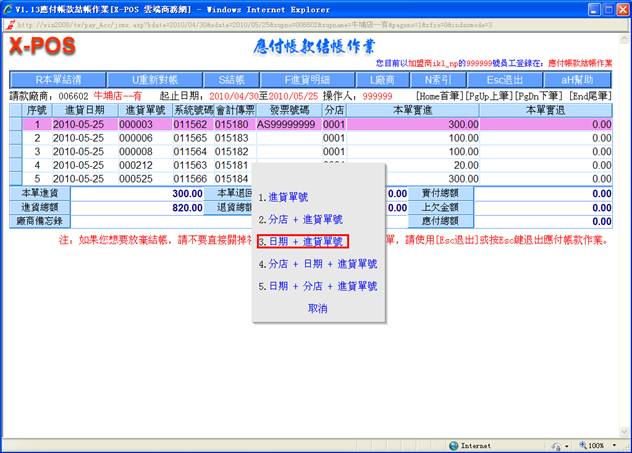
Task: Click 取消 to cancel the popup menu
Action: click(317, 309)
